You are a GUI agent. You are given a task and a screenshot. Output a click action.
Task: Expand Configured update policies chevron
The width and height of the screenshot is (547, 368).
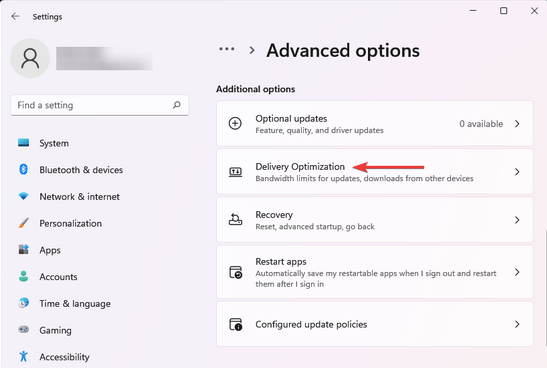pos(517,324)
